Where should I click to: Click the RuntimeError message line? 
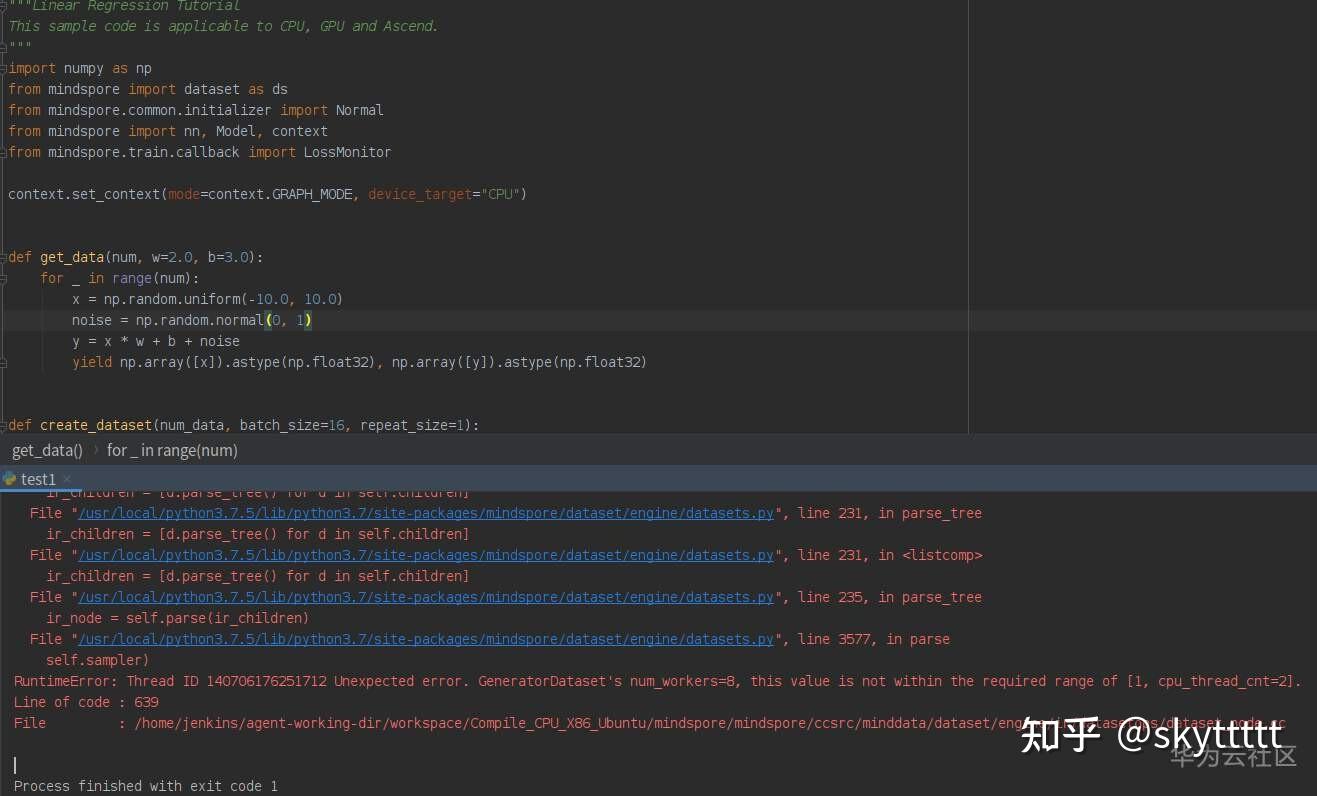click(400, 681)
